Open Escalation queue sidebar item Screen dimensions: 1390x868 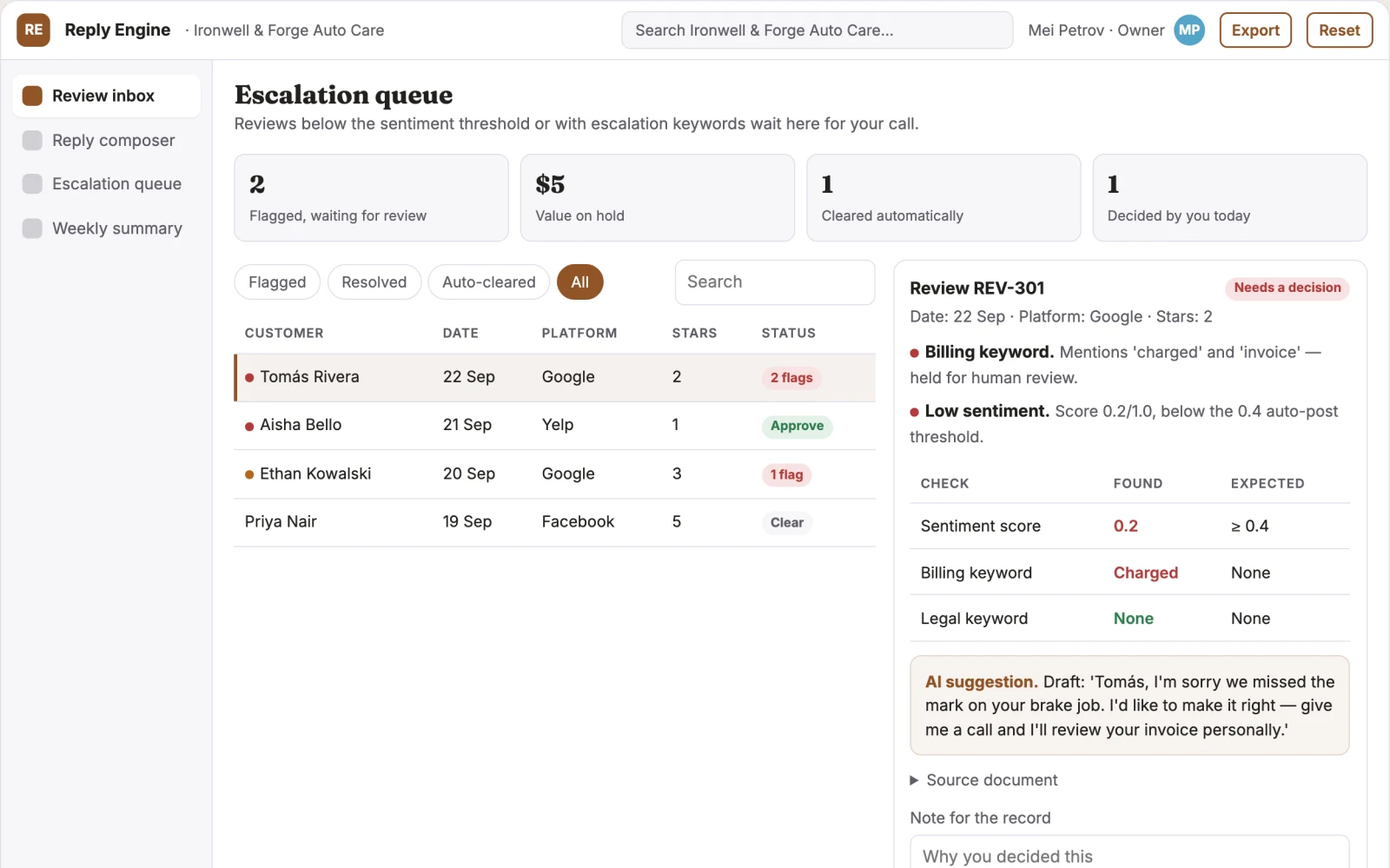pos(106,183)
